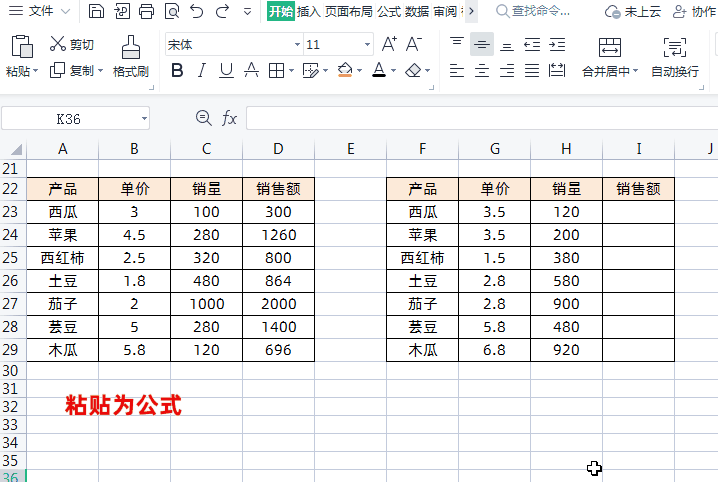Image resolution: width=718 pixels, height=482 pixels.
Task: Click the Name Box showing K36
Action: pyautogui.click(x=76, y=119)
